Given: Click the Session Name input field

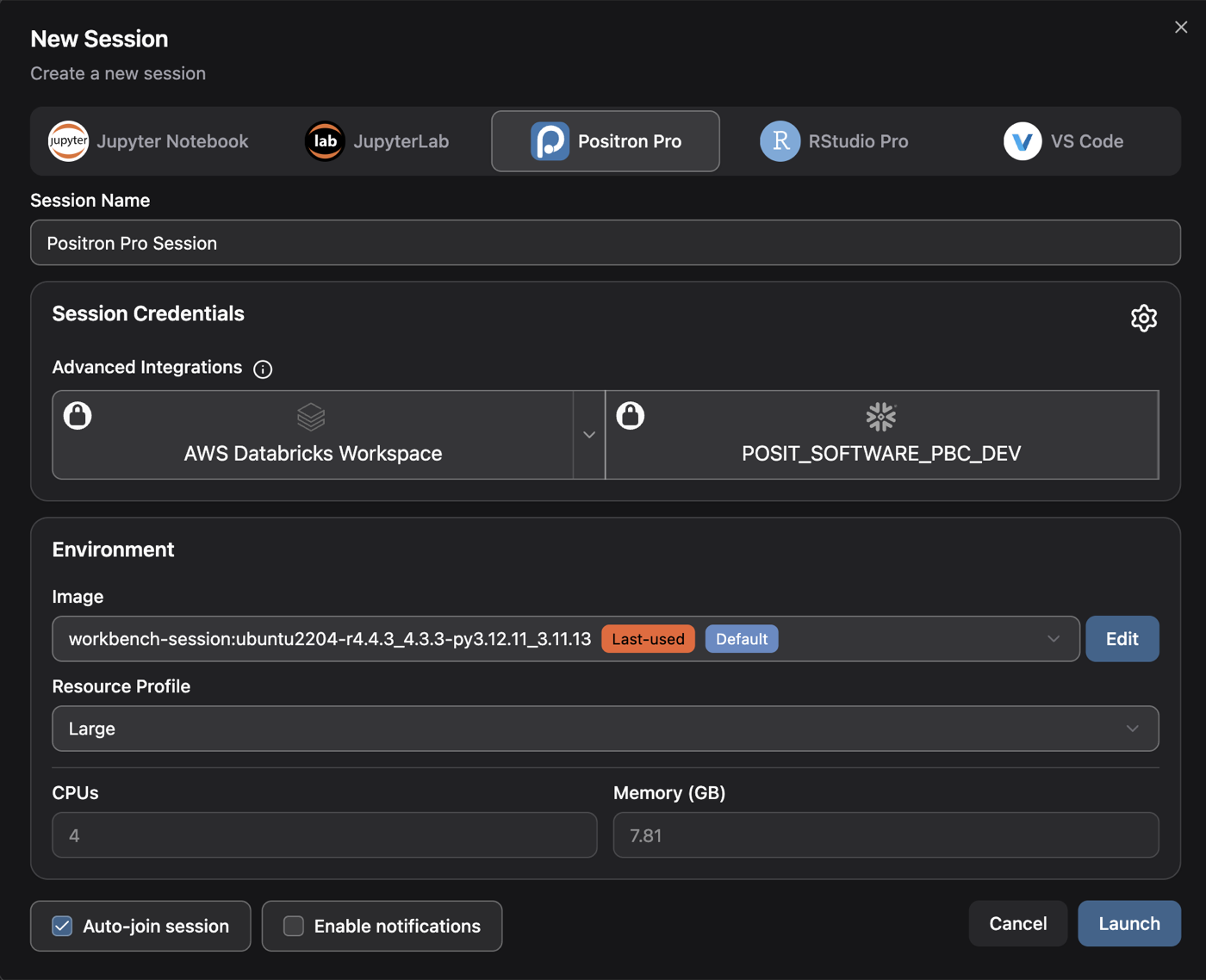Looking at the screenshot, I should coord(606,243).
